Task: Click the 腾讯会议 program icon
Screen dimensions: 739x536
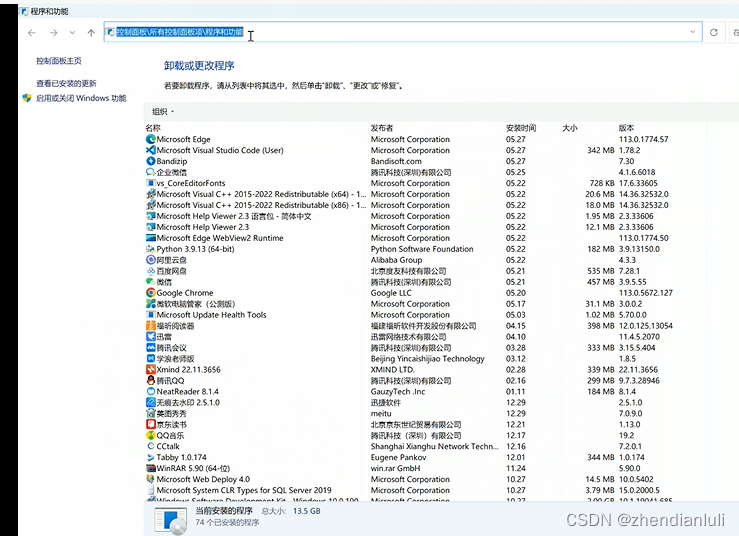Action: pos(150,347)
